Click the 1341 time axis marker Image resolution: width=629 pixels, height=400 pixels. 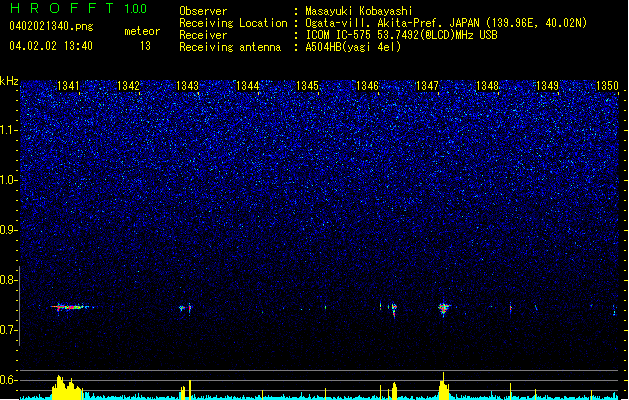(68, 86)
